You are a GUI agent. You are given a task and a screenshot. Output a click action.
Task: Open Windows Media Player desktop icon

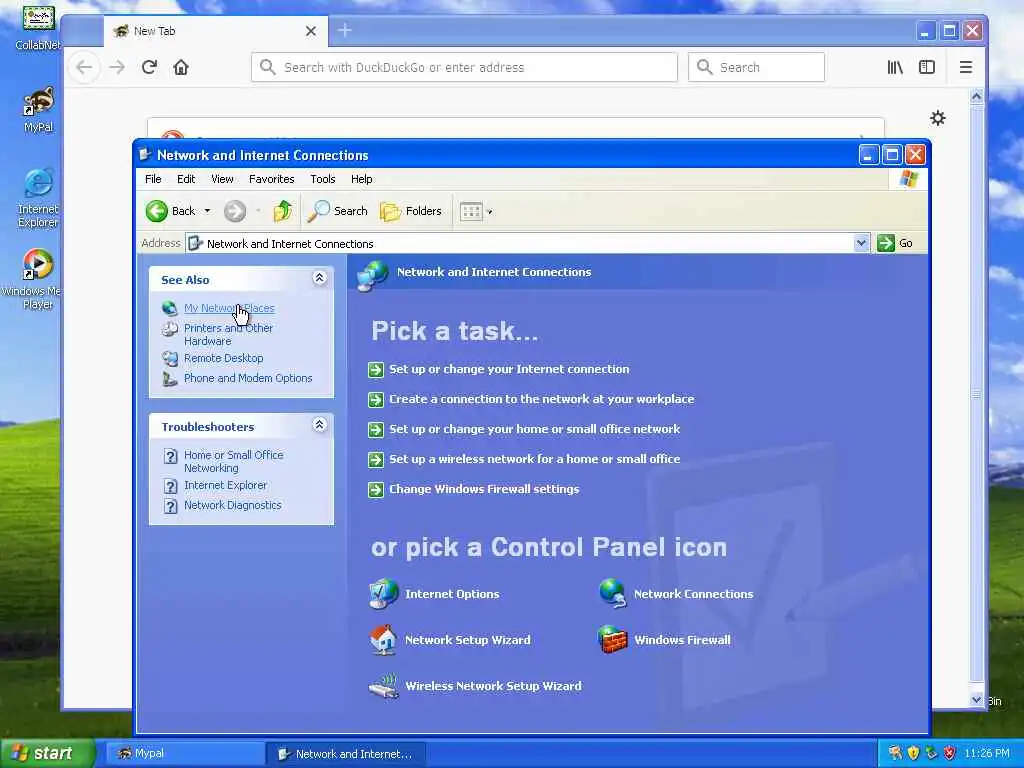point(38,280)
